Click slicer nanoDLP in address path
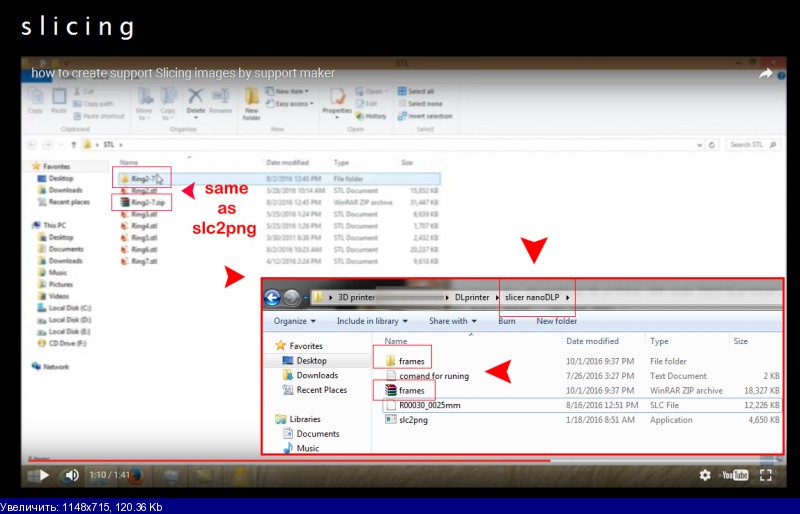The width and height of the screenshot is (800, 514). coord(537,297)
